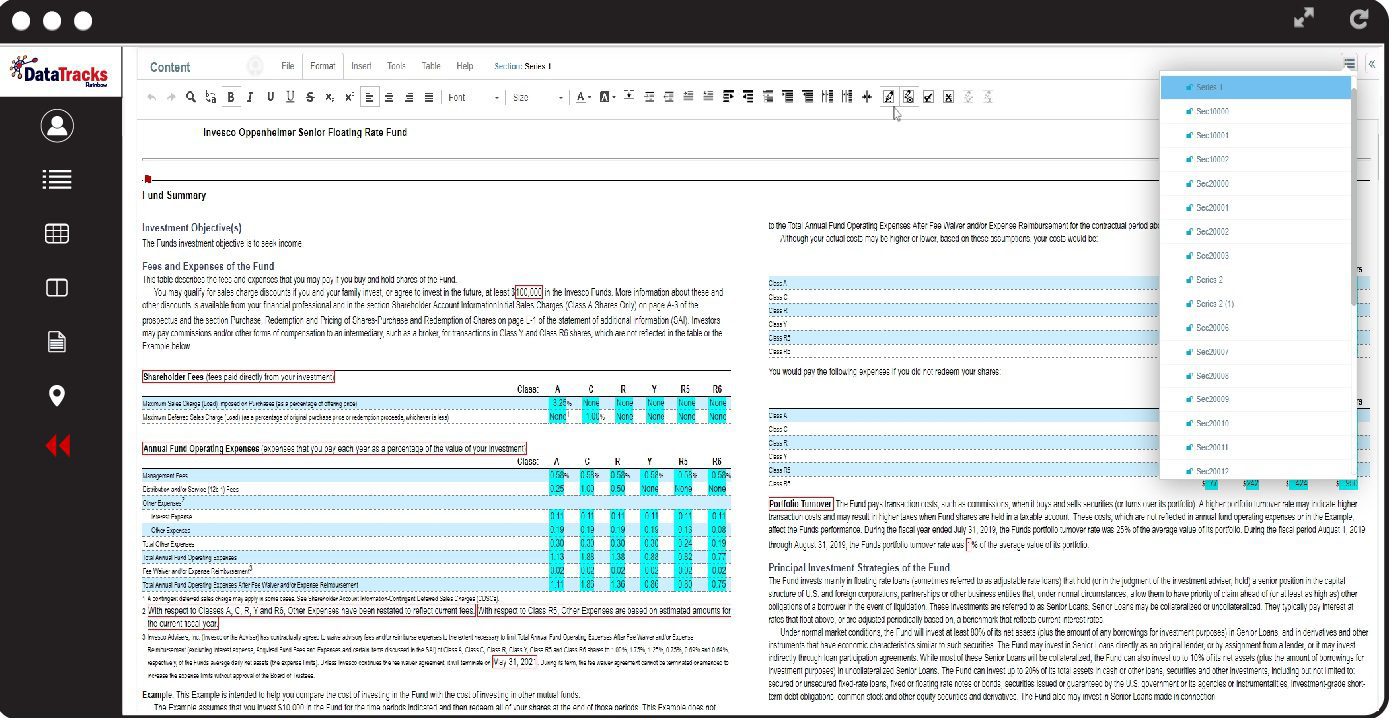
Task: Open the Format menu
Action: click(x=323, y=66)
